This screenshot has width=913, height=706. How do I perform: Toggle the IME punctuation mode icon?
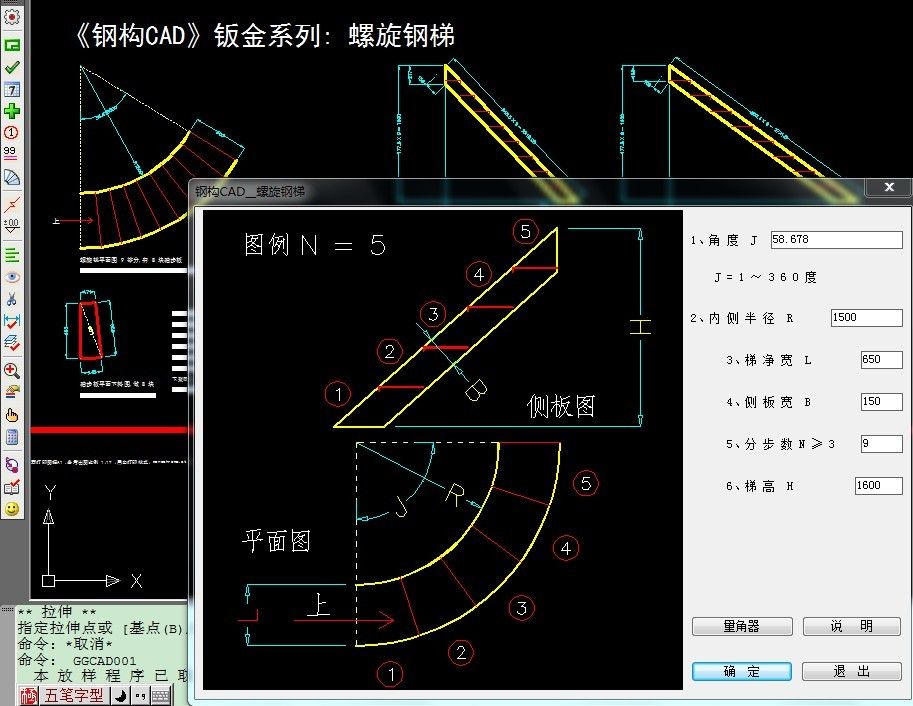(x=140, y=696)
